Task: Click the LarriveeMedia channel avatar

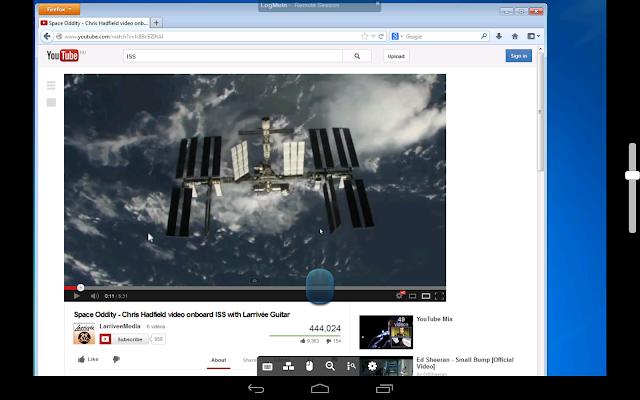Action: tap(84, 334)
